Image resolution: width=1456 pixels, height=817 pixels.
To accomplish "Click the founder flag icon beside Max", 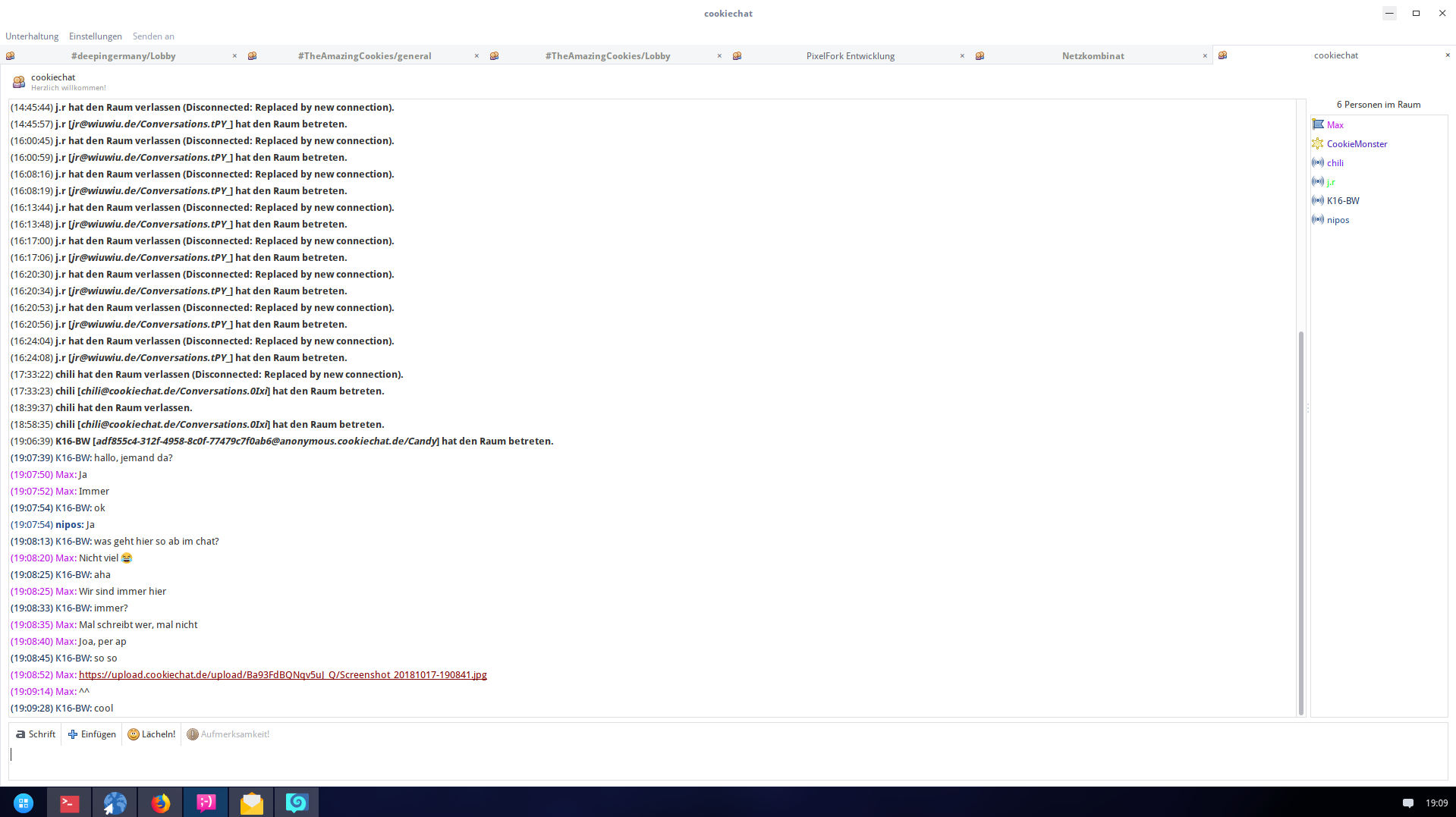I will click(1318, 125).
